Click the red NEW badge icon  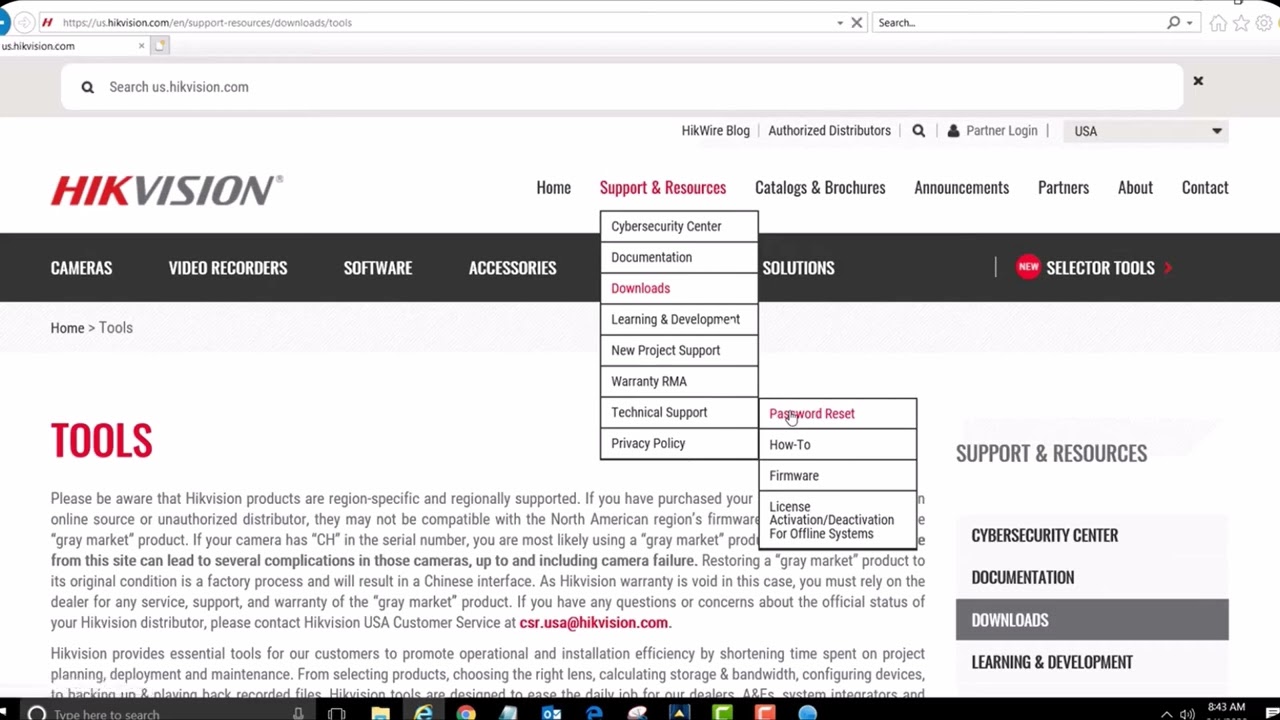[1028, 267]
